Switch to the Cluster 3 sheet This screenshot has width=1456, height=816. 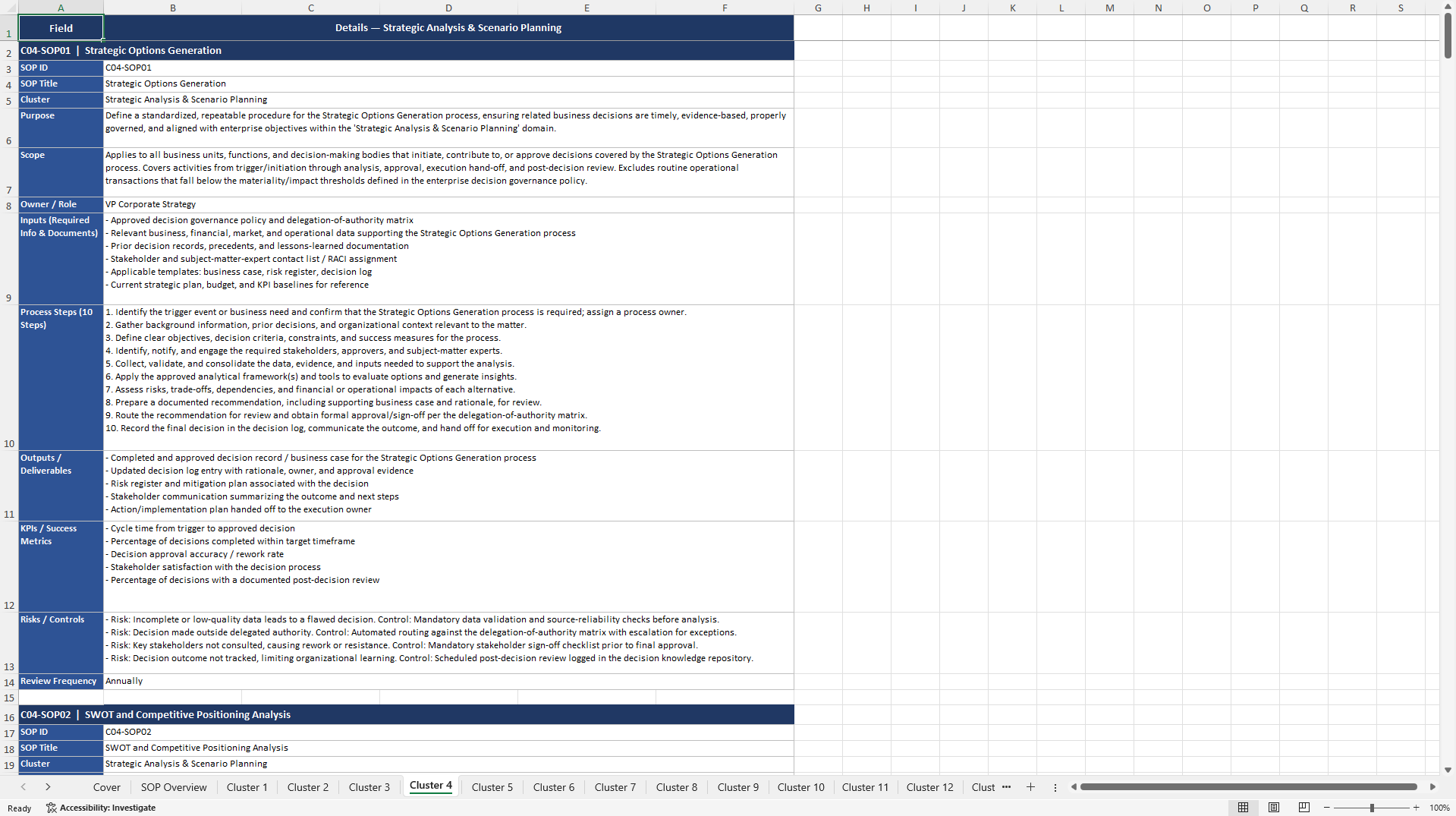coord(369,787)
